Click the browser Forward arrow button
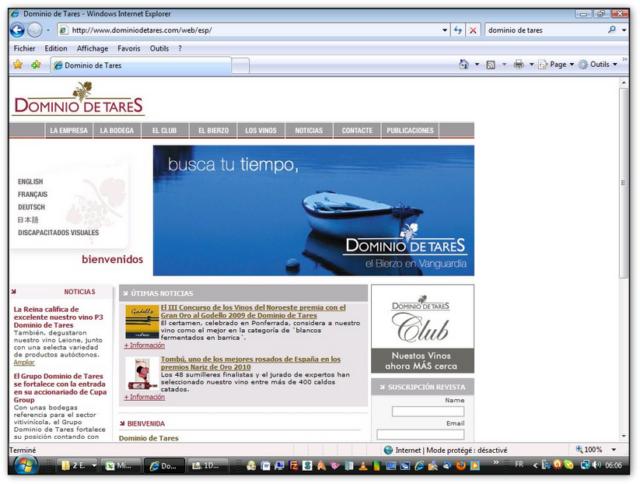This screenshot has height=484, width=640. point(35,30)
